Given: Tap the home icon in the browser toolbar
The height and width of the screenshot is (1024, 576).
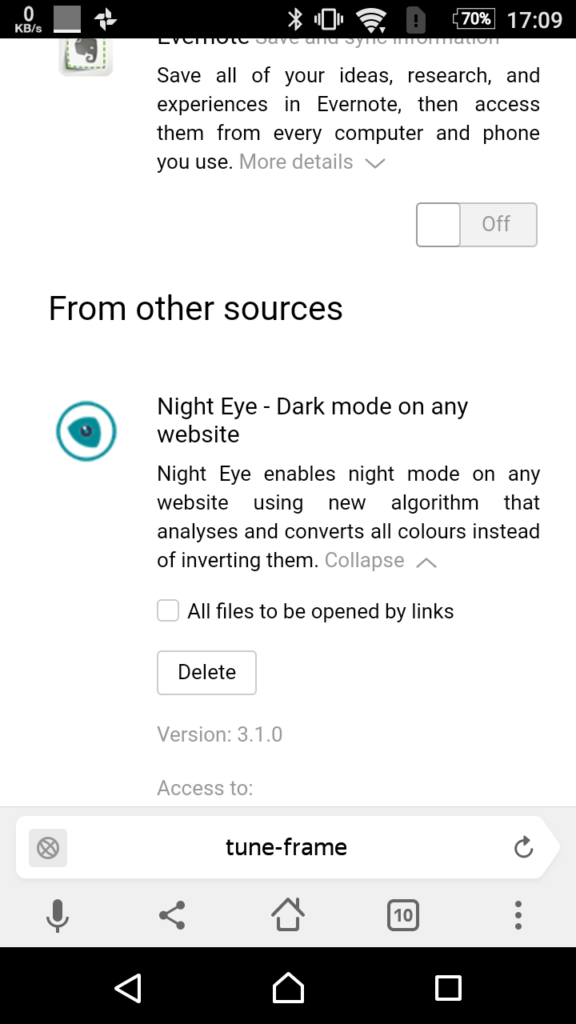Looking at the screenshot, I should click(x=287, y=915).
